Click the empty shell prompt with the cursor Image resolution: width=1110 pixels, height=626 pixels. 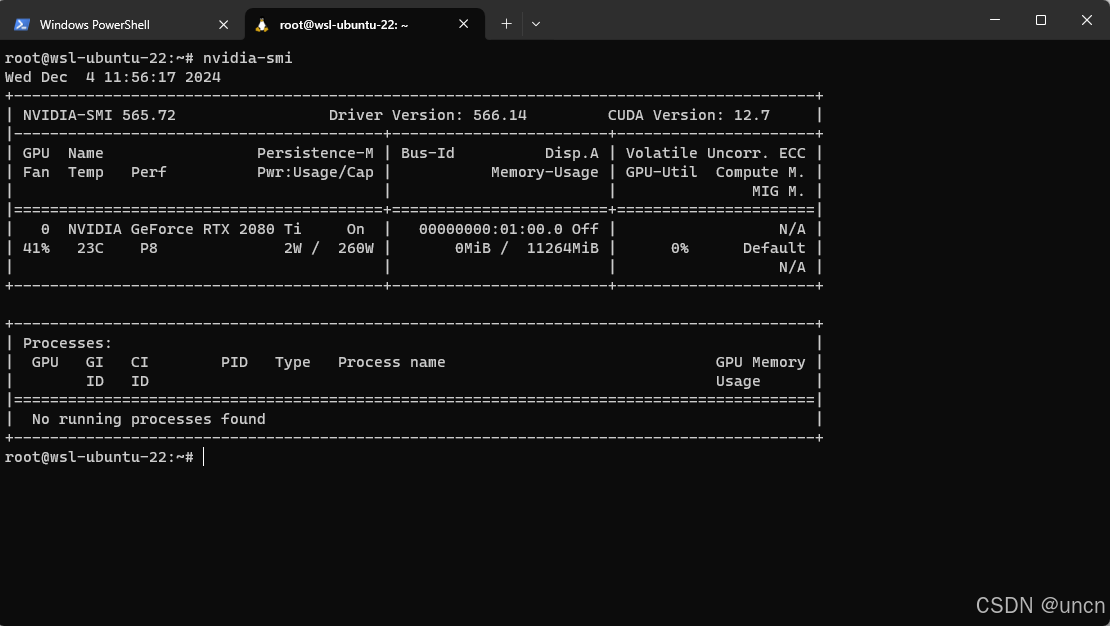point(104,457)
